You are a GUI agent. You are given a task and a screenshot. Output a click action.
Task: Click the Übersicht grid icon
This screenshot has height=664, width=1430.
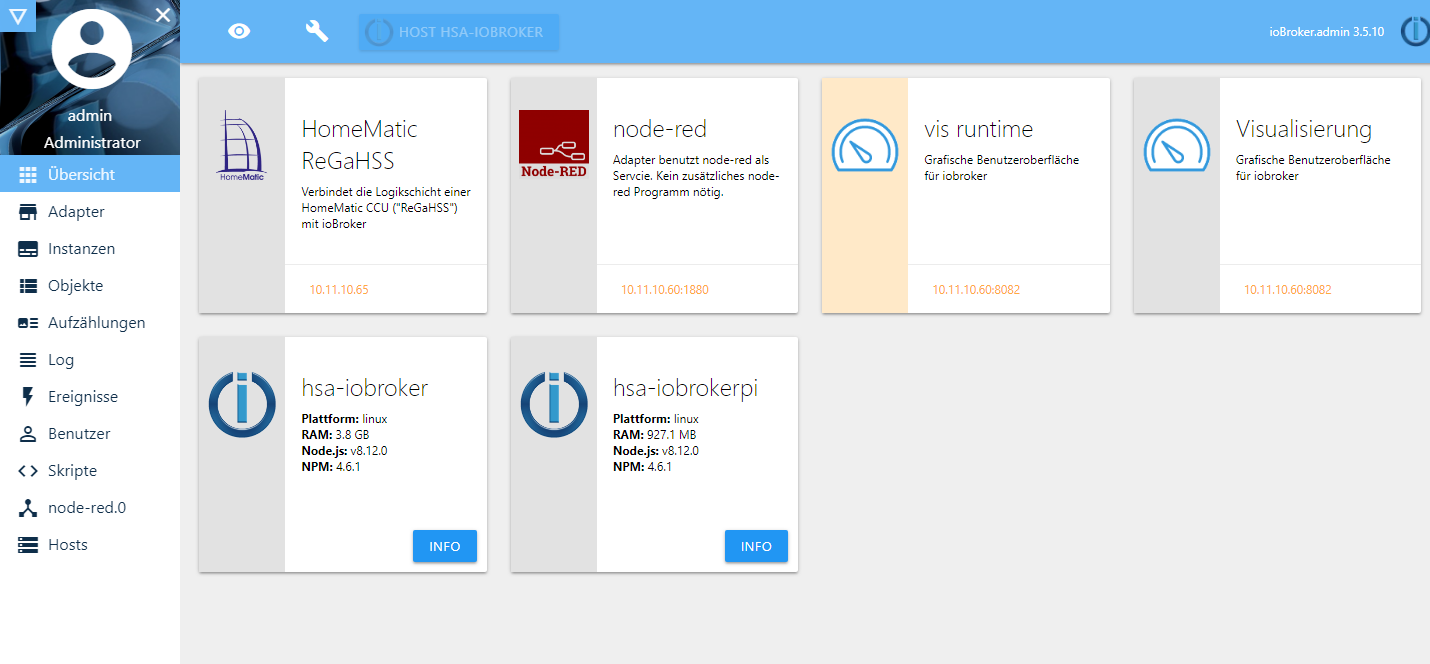click(28, 174)
